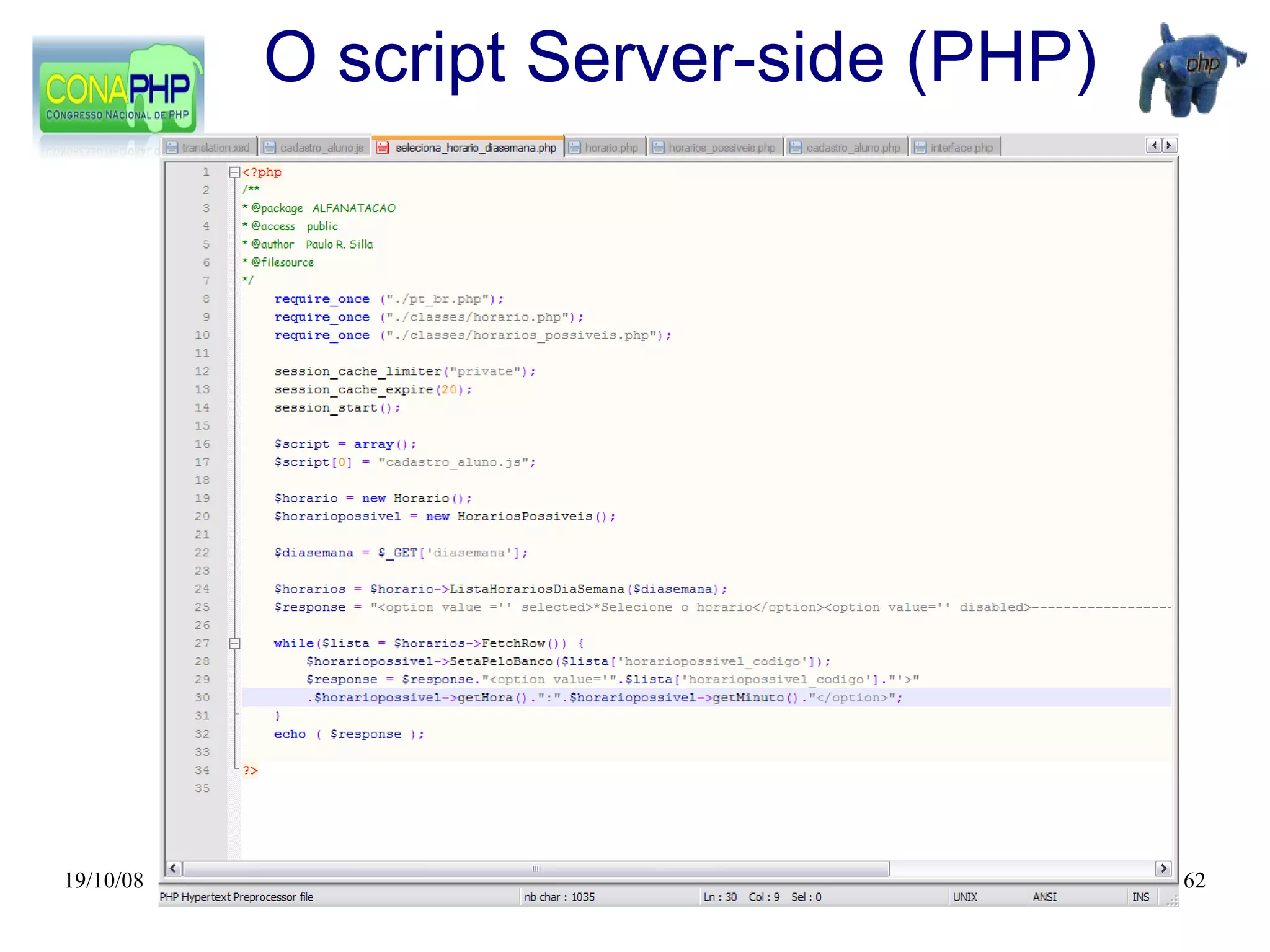
Task: Click the save icon on cadastro_aluno.php tab
Action: tap(796, 147)
